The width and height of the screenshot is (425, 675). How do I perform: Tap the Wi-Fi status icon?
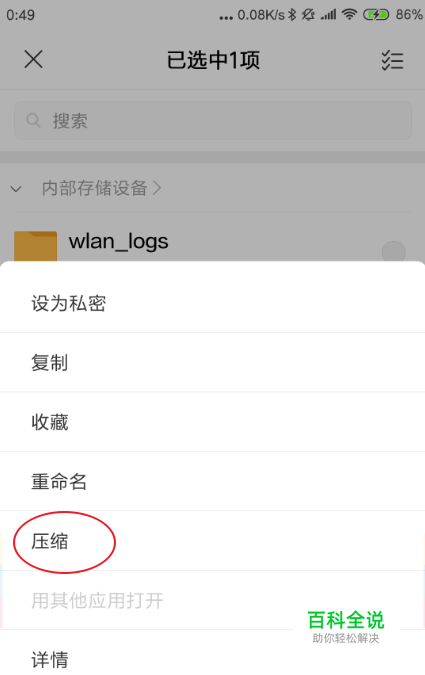tap(349, 15)
